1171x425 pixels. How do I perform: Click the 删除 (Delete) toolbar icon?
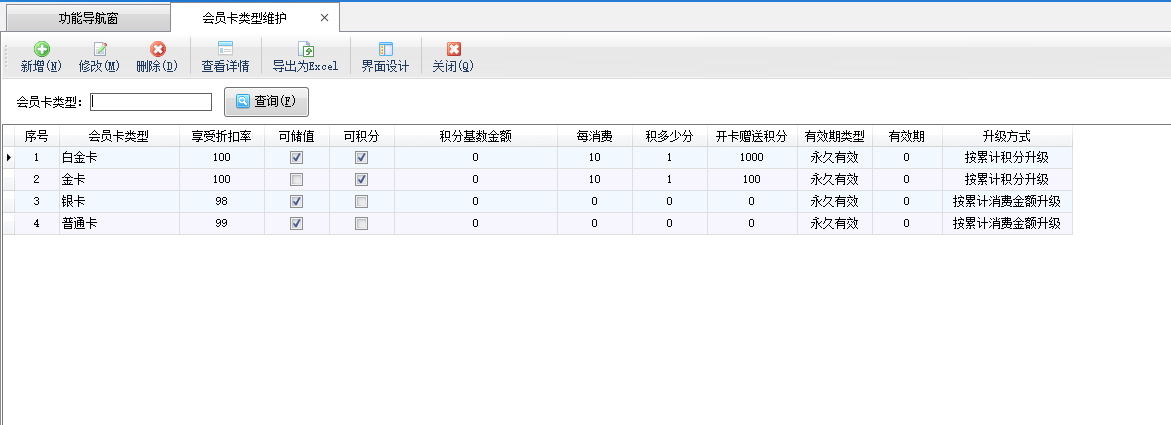point(157,50)
